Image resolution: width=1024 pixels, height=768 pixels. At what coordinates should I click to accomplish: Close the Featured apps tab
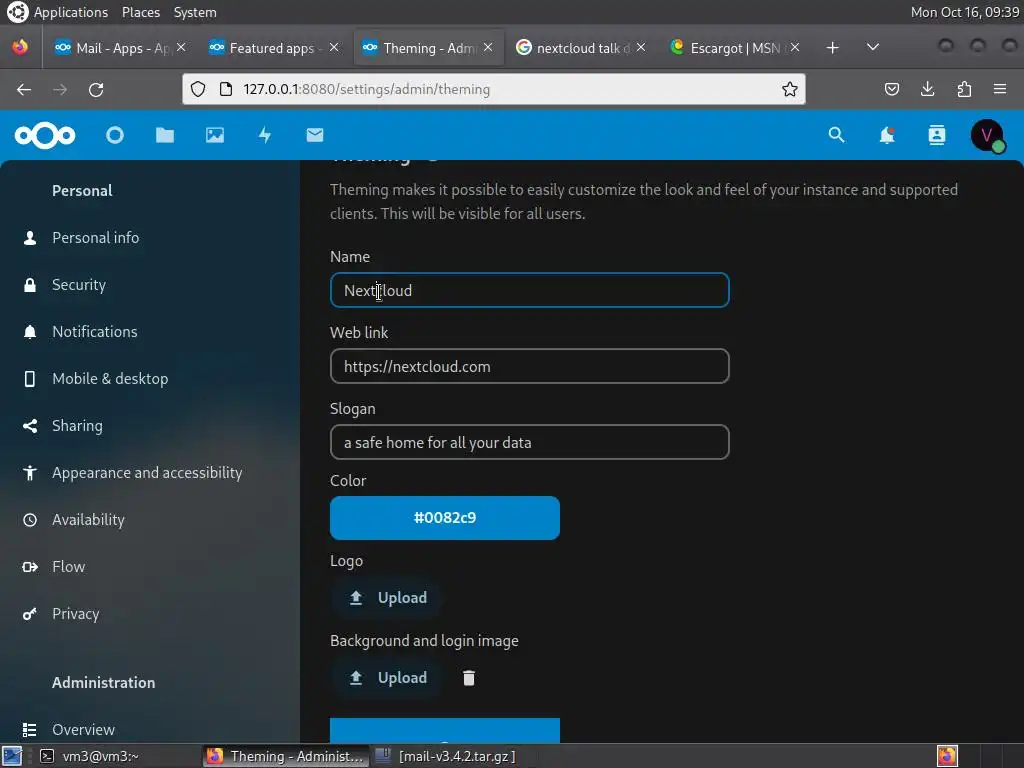pyautogui.click(x=334, y=48)
